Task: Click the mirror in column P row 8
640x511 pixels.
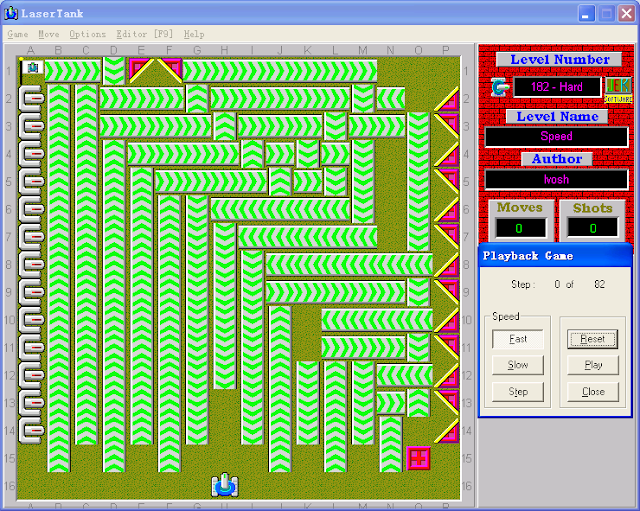Action: click(446, 264)
